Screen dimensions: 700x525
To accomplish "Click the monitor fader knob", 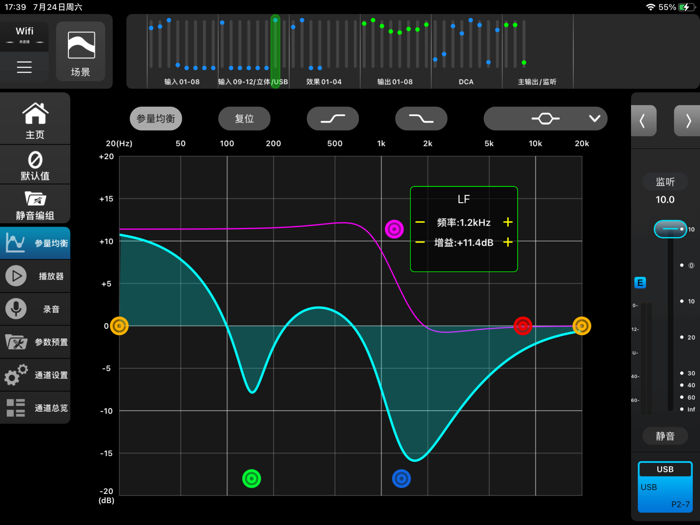I will (x=670, y=229).
